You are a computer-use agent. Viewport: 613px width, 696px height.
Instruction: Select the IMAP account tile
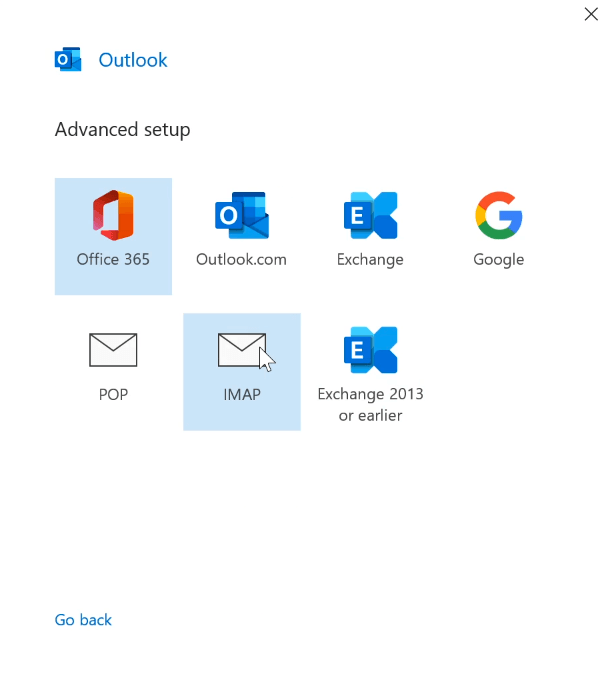pyautogui.click(x=241, y=372)
